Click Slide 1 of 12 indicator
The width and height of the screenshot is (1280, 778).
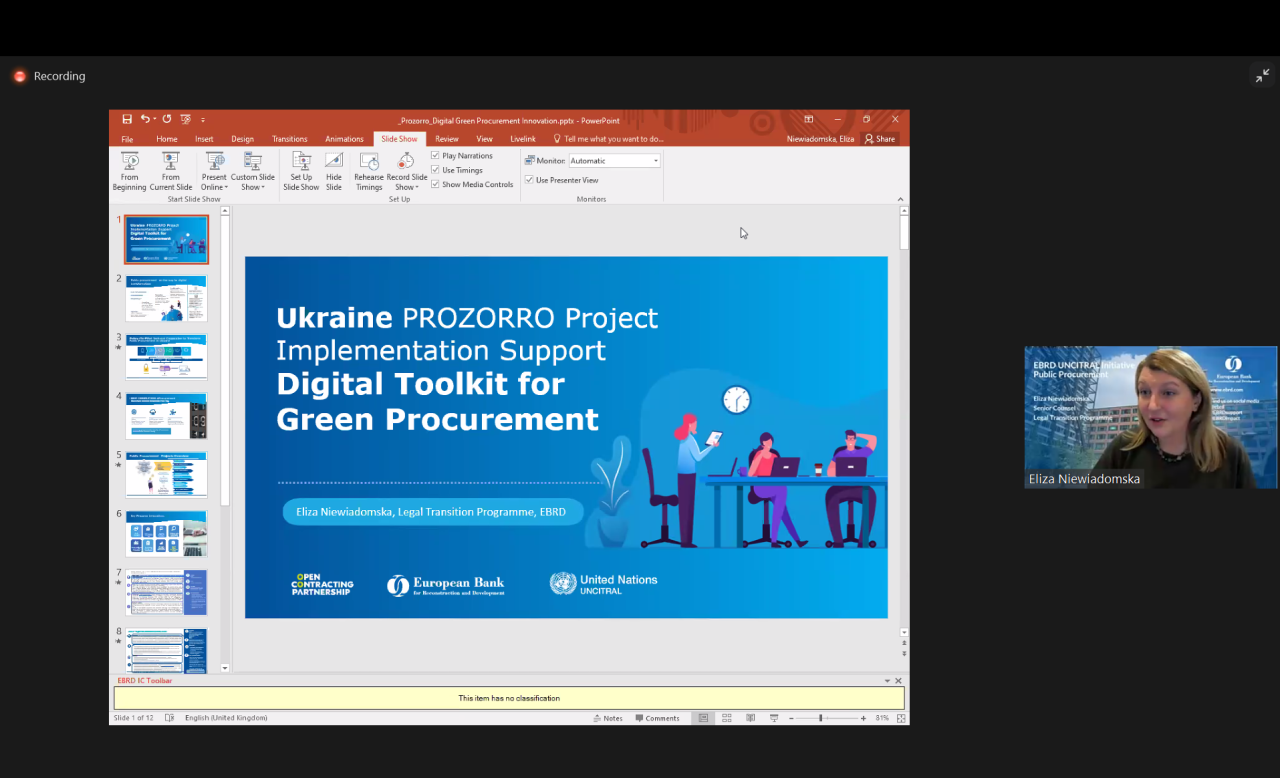pos(135,718)
